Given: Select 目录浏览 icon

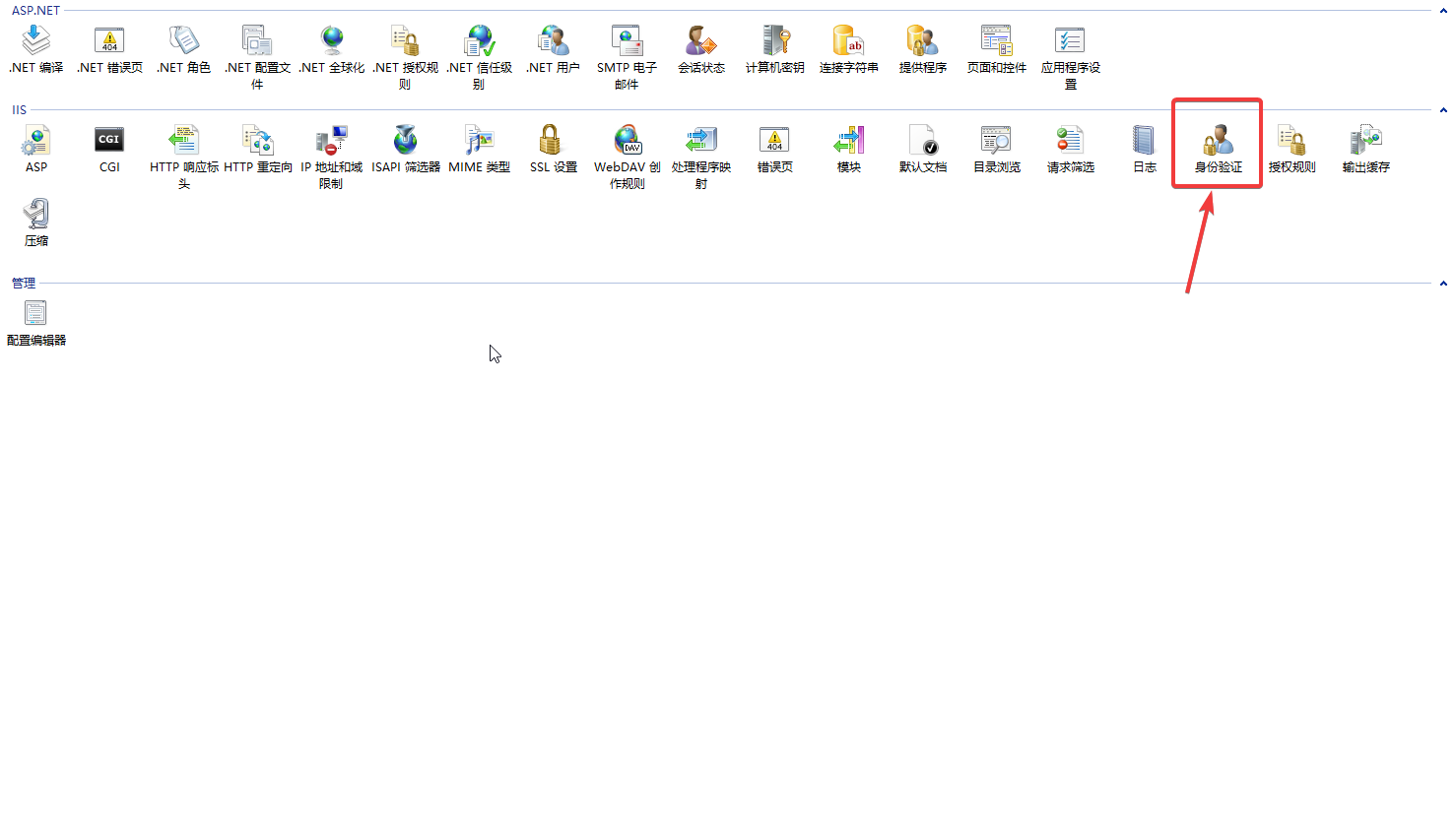Looking at the screenshot, I should coord(996,140).
